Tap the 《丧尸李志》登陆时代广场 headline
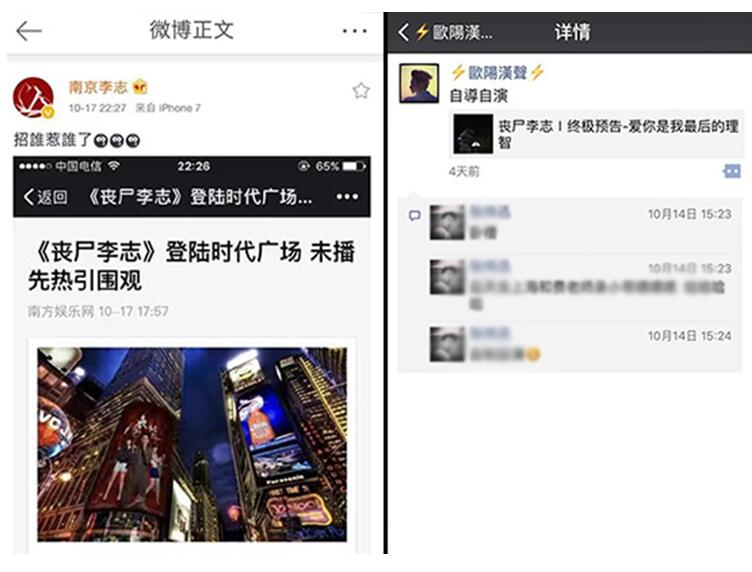Screen dimensions: 752x572 (192, 266)
